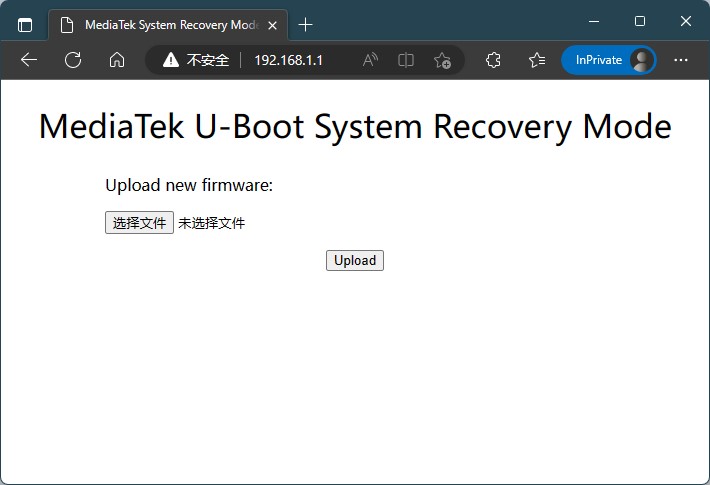Screen dimensions: 710x485
Task: Maximize the browser window
Action: 640,21
